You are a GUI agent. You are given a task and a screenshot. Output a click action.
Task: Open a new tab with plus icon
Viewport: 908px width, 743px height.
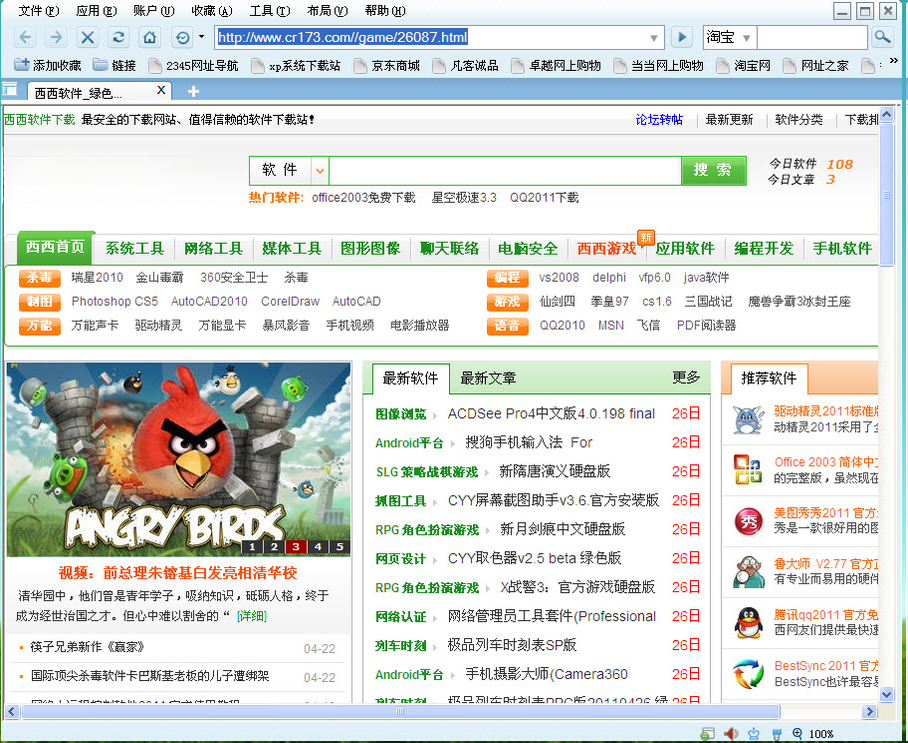point(193,91)
